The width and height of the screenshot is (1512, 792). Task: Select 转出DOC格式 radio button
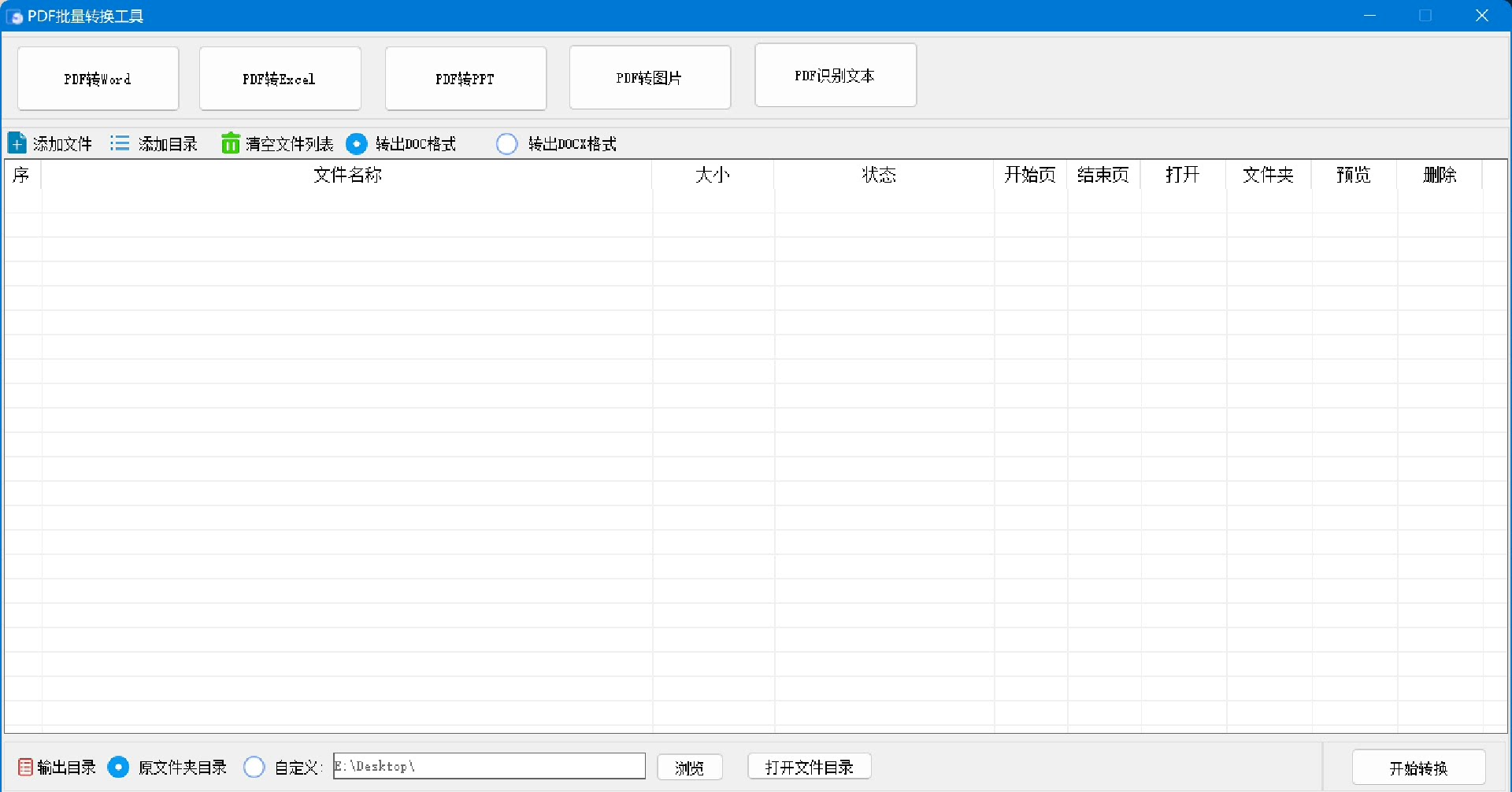click(357, 144)
